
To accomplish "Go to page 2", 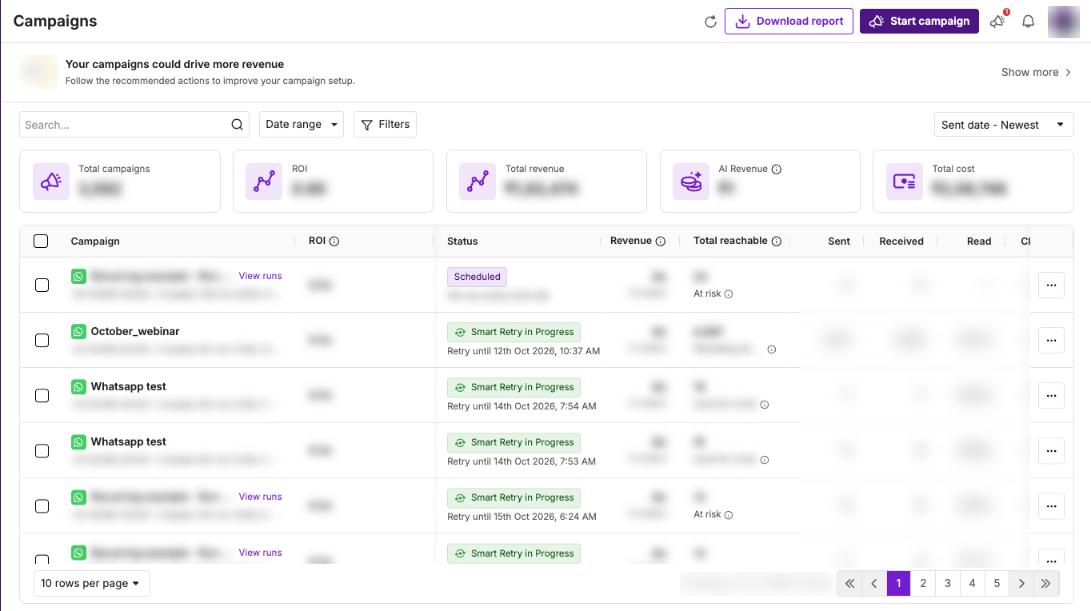I will (x=923, y=584).
